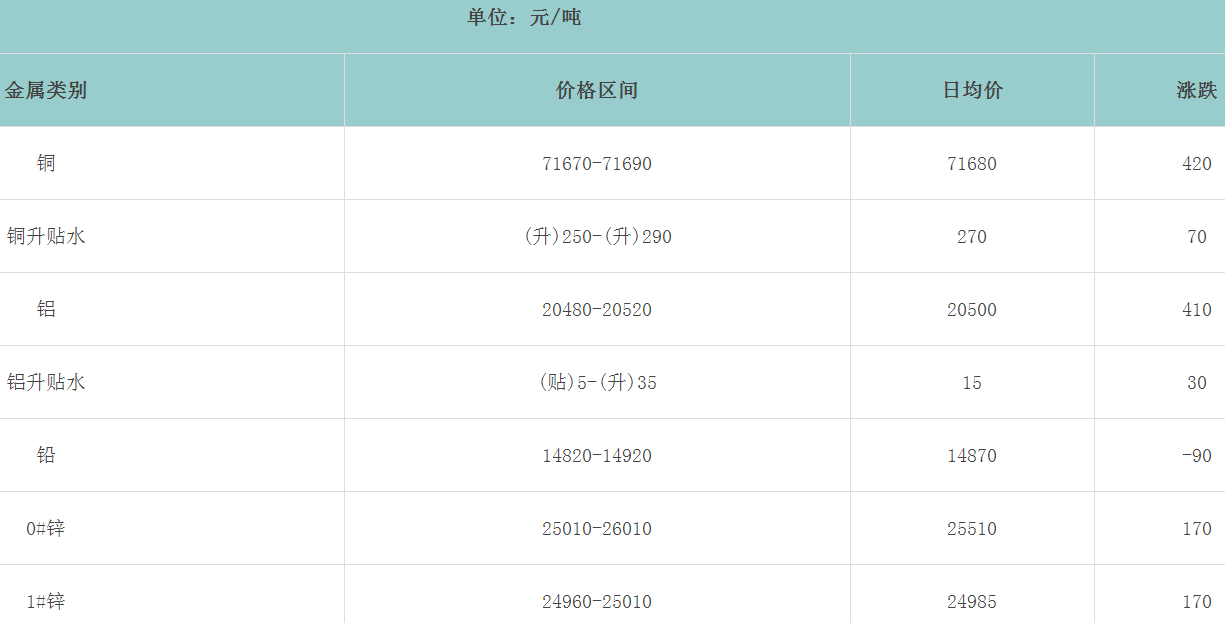This screenshot has height=623, width=1225.
Task: Select the 1#锌 row label
Action: [x=46, y=601]
